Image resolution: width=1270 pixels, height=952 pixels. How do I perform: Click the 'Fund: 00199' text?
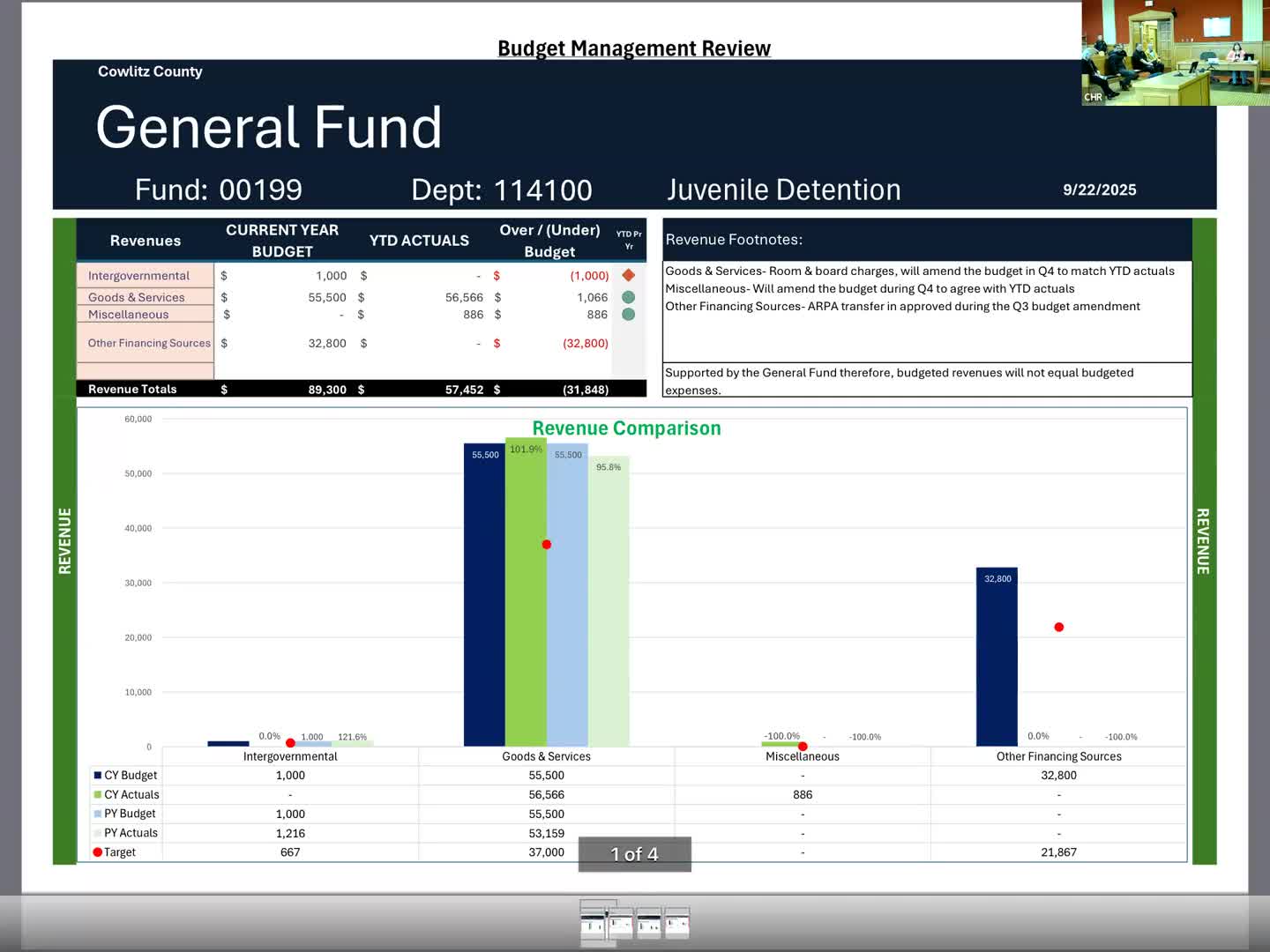tap(219, 190)
